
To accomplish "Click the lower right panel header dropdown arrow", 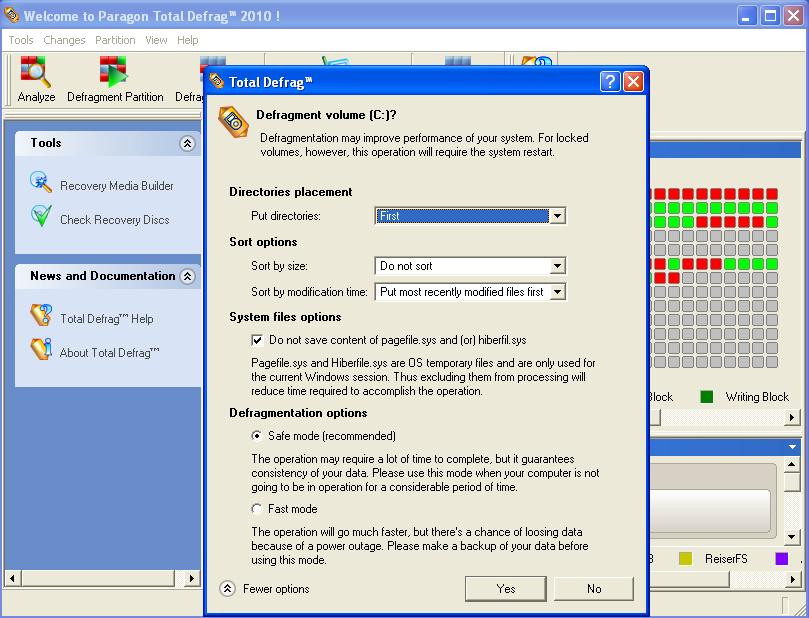I will point(792,447).
